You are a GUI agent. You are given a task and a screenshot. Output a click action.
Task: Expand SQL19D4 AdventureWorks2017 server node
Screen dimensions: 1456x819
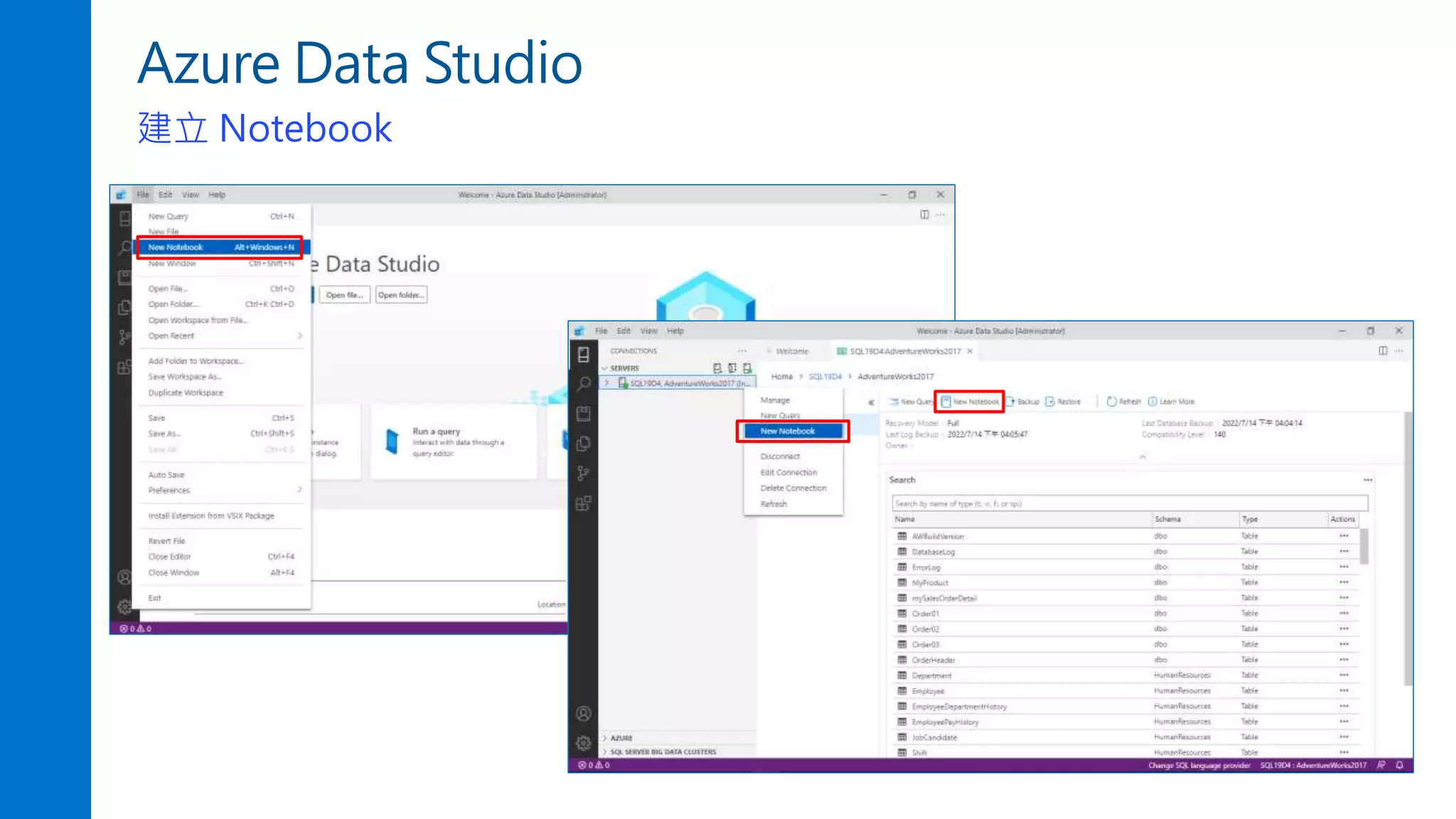click(606, 383)
